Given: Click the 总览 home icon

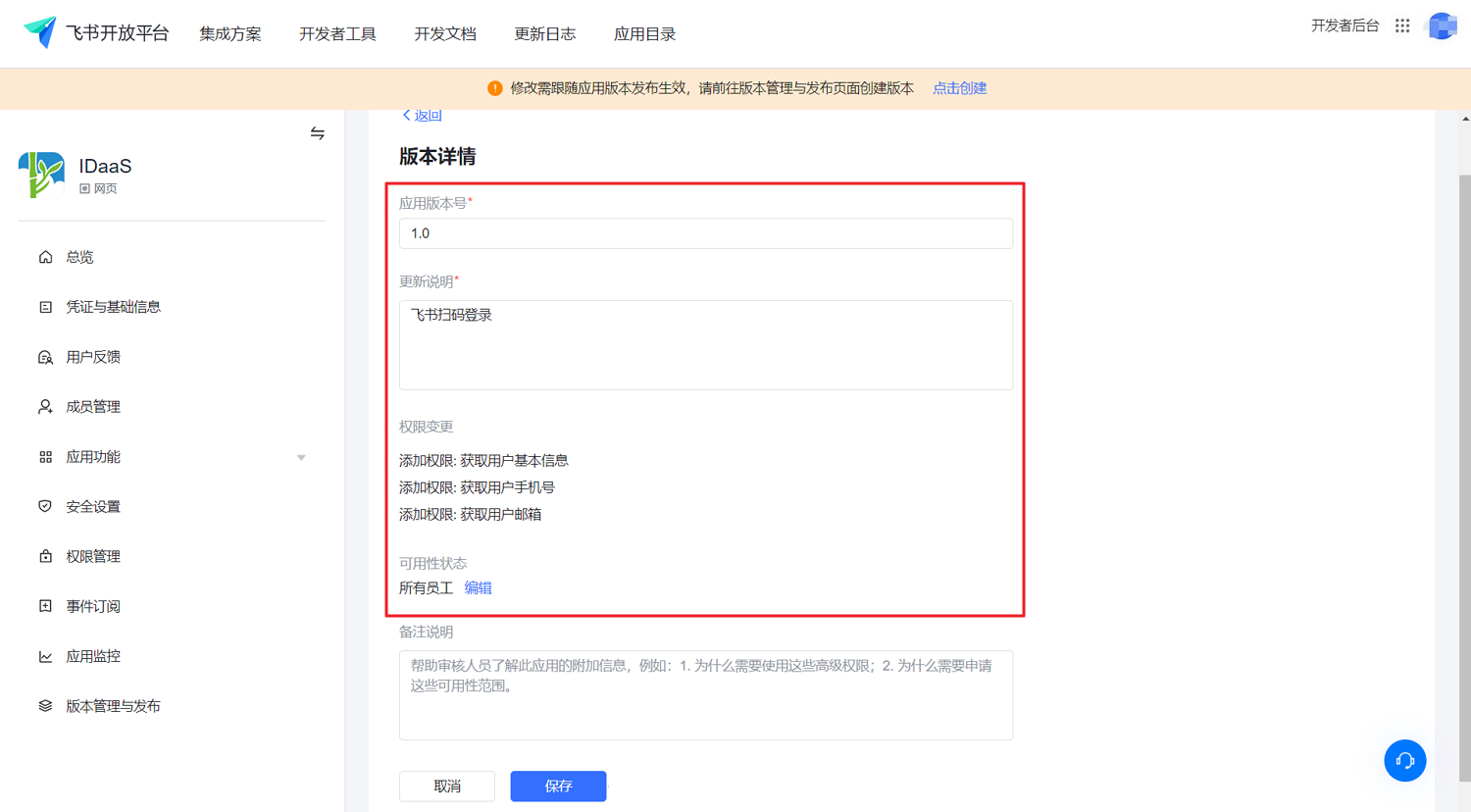Looking at the screenshot, I should (x=45, y=257).
